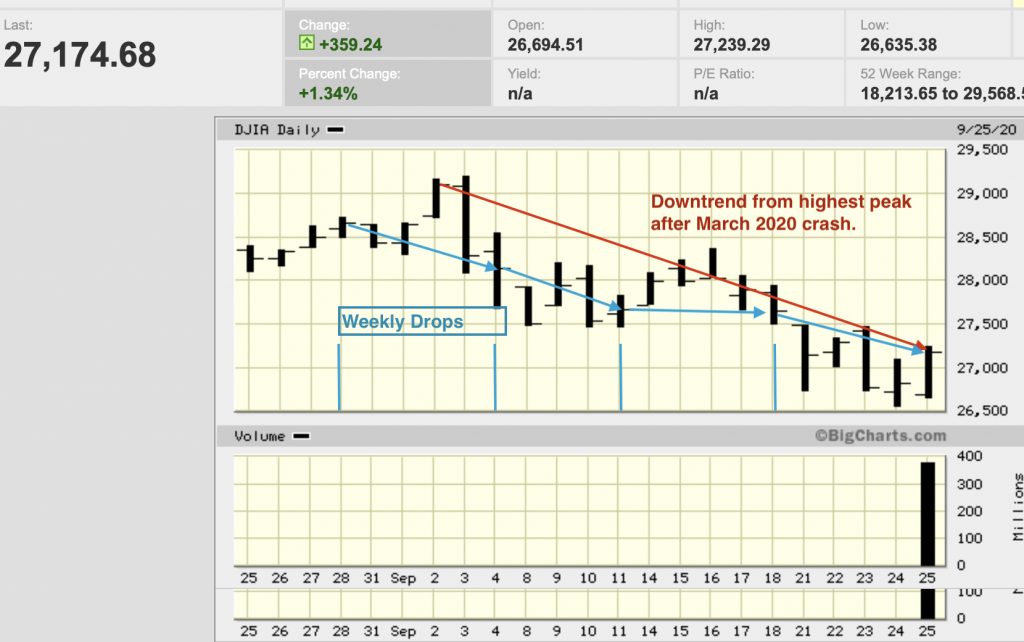Open the BigCharts.com watermark link
Viewport: 1024px width, 642px height.
pos(879,436)
